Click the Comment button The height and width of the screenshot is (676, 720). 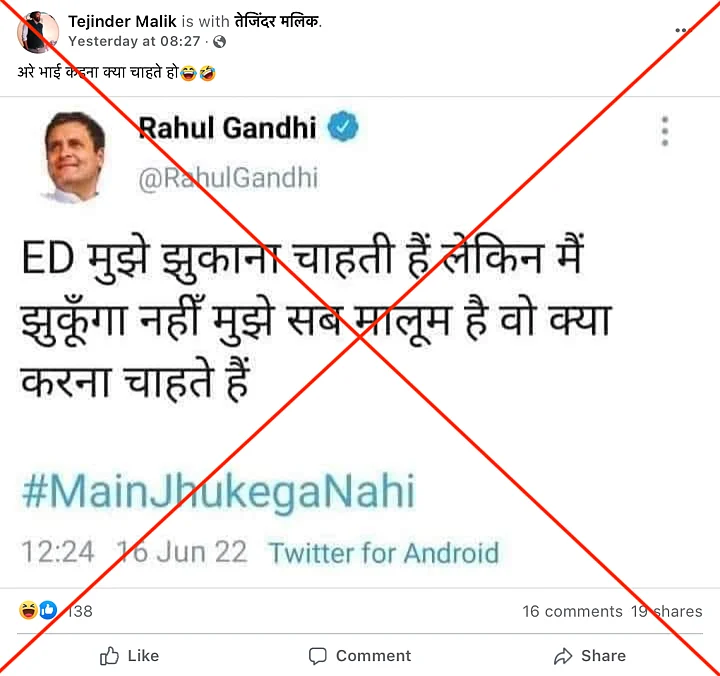[360, 656]
